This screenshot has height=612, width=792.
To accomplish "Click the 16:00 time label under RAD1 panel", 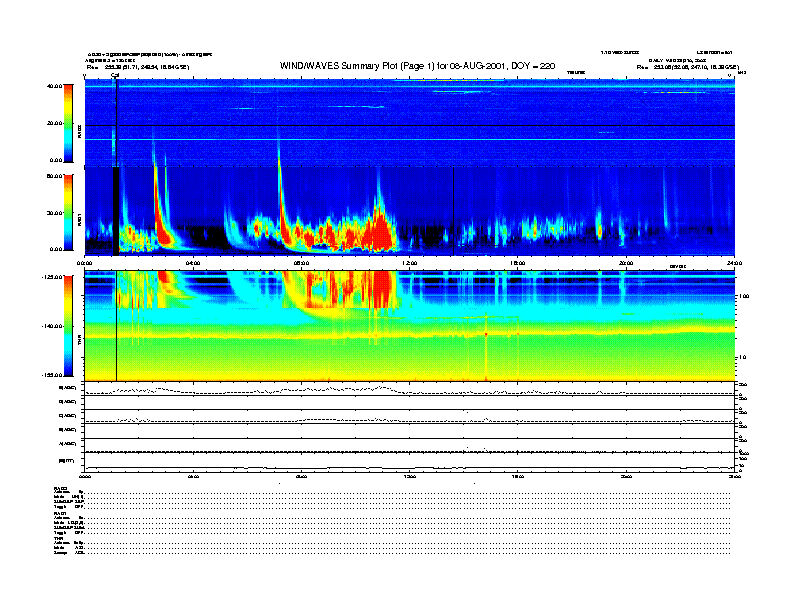I will (518, 263).
